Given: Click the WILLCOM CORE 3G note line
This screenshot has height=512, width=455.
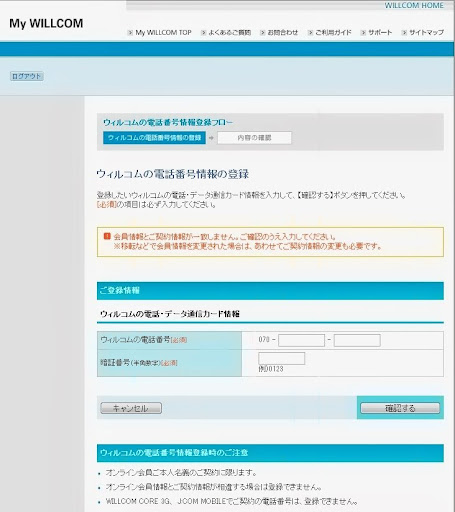Looking at the screenshot, I should [x=232, y=501].
